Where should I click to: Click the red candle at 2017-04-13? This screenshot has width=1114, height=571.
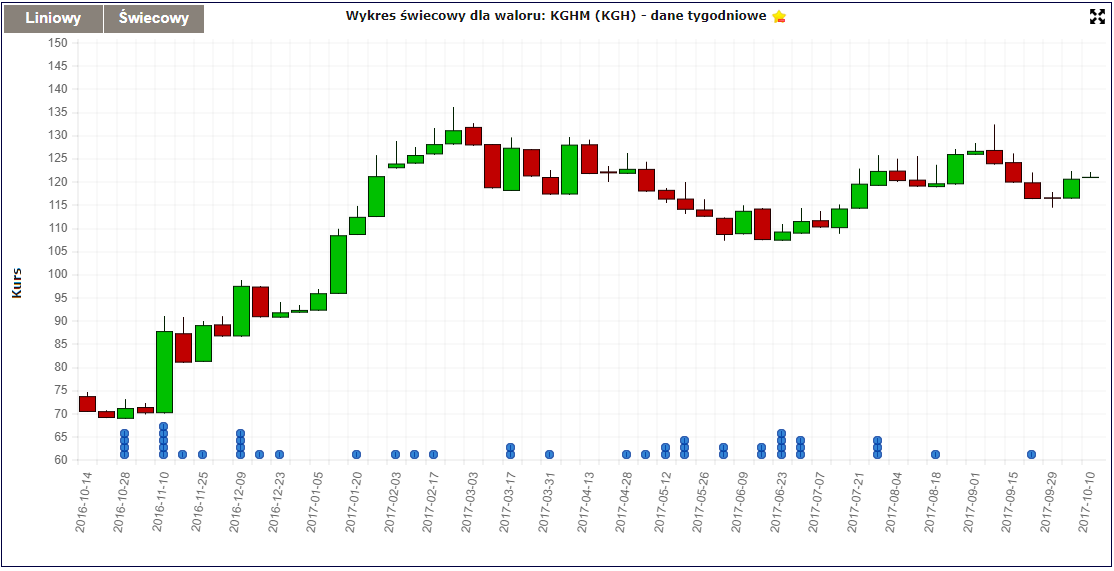pyautogui.click(x=589, y=159)
